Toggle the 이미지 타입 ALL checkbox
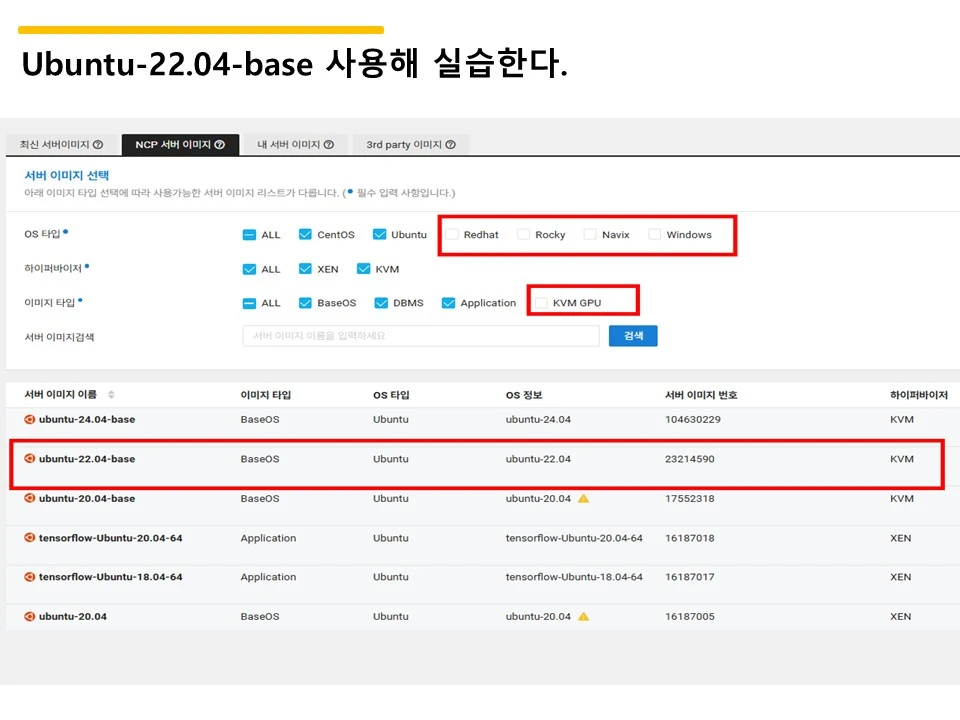 [249, 303]
